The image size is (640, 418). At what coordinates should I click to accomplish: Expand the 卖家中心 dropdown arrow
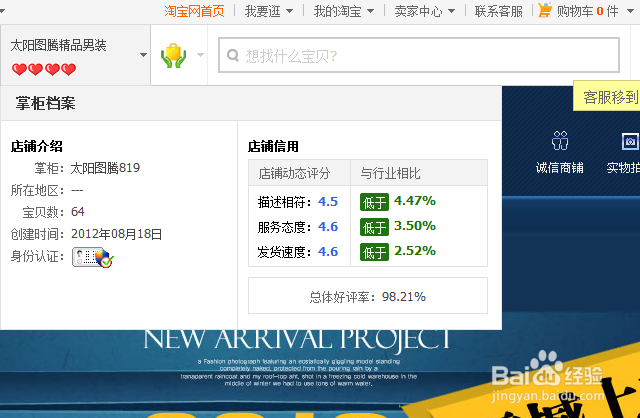[451, 11]
